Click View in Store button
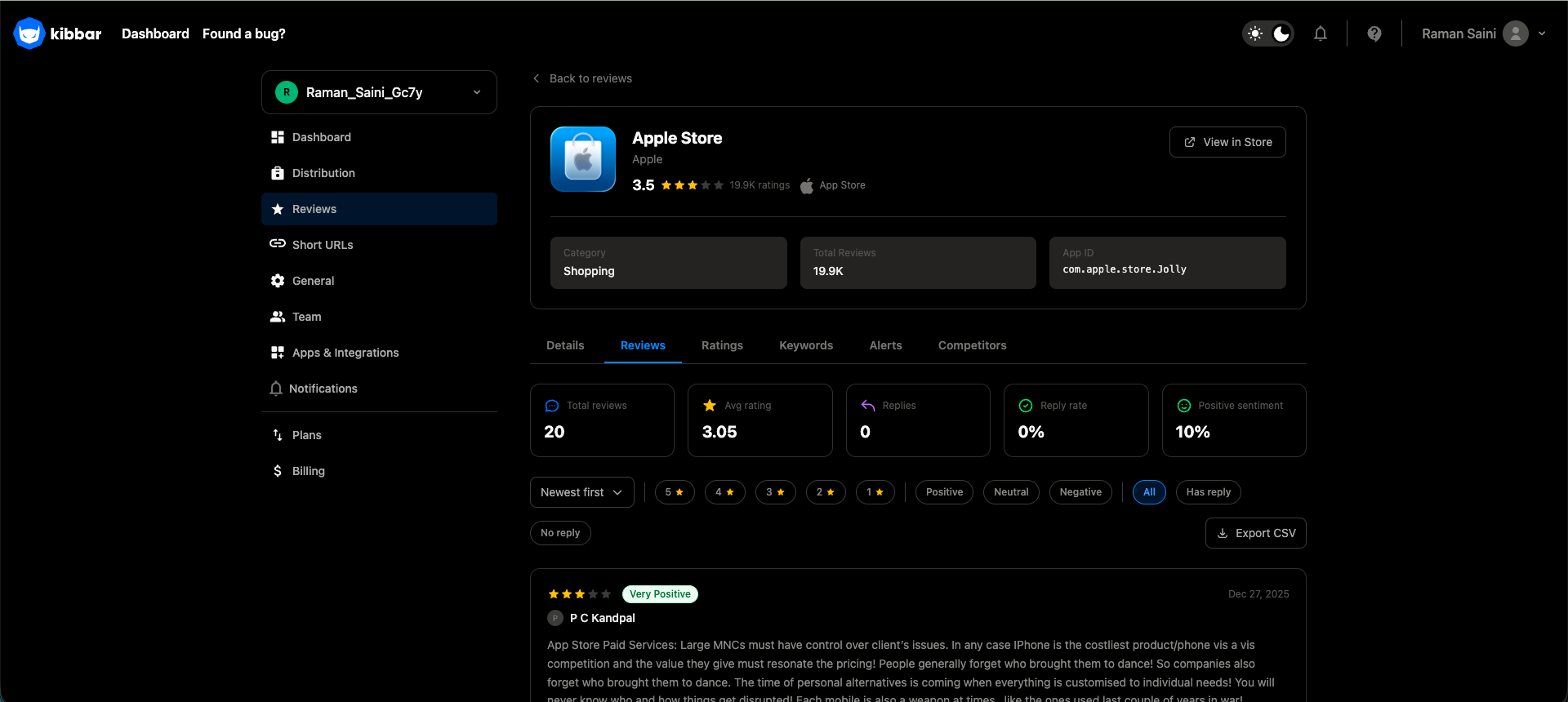This screenshot has height=702, width=1568. [1227, 142]
